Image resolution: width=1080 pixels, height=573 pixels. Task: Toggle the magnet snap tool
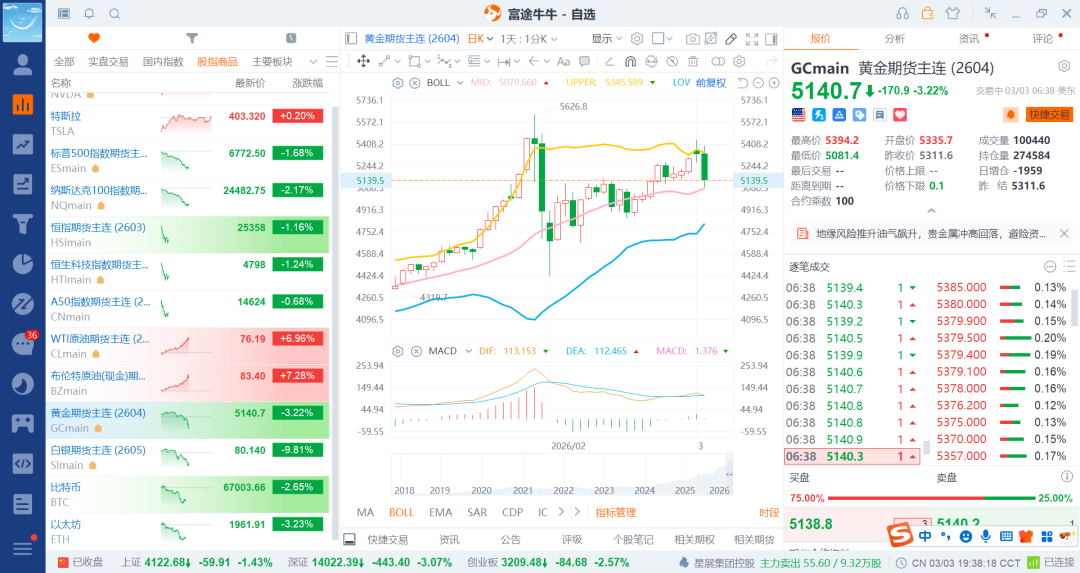630,61
